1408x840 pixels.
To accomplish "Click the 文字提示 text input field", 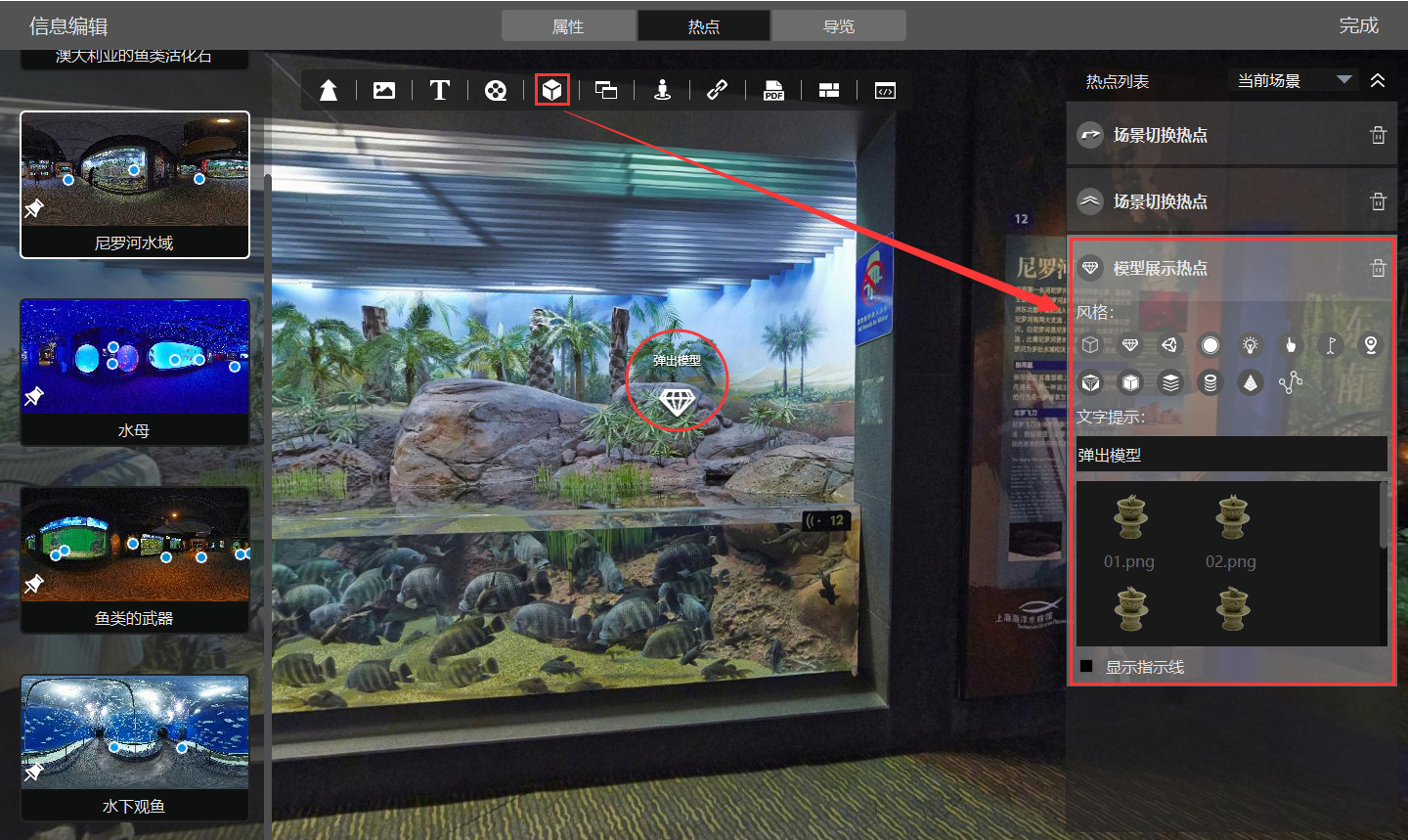I will point(1230,455).
